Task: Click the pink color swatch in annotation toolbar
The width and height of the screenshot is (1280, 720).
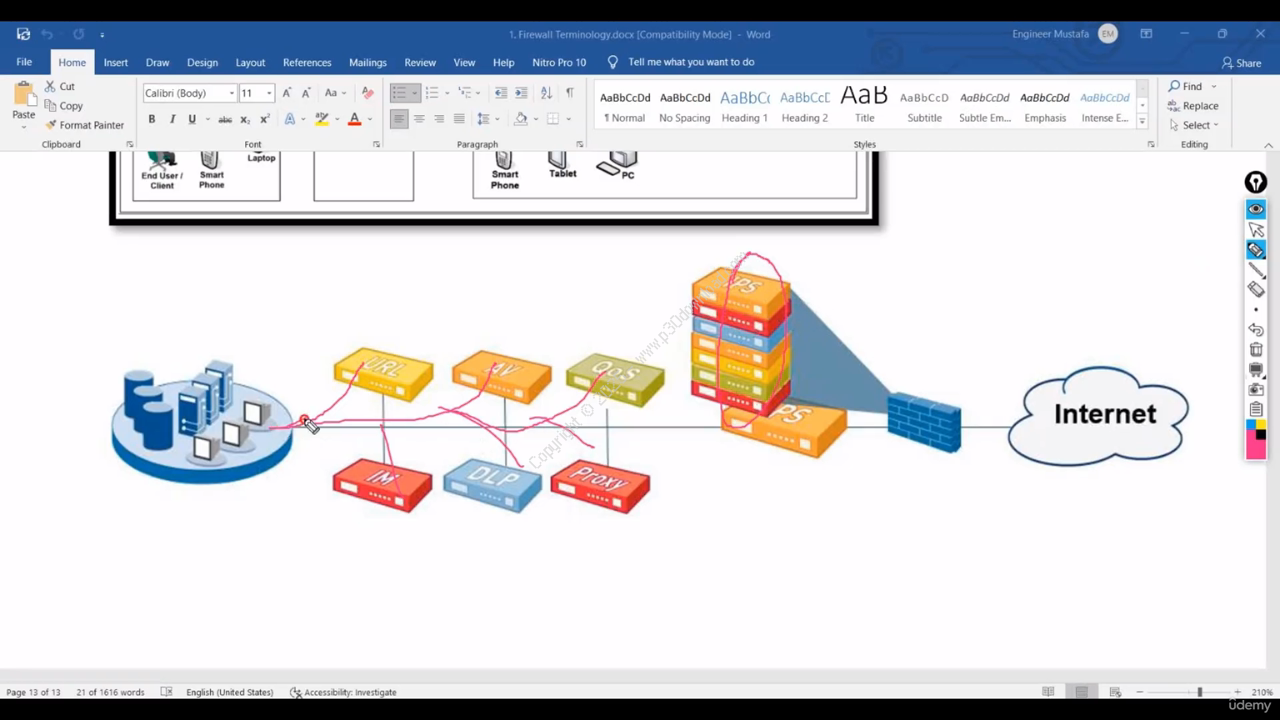Action: click(1256, 448)
